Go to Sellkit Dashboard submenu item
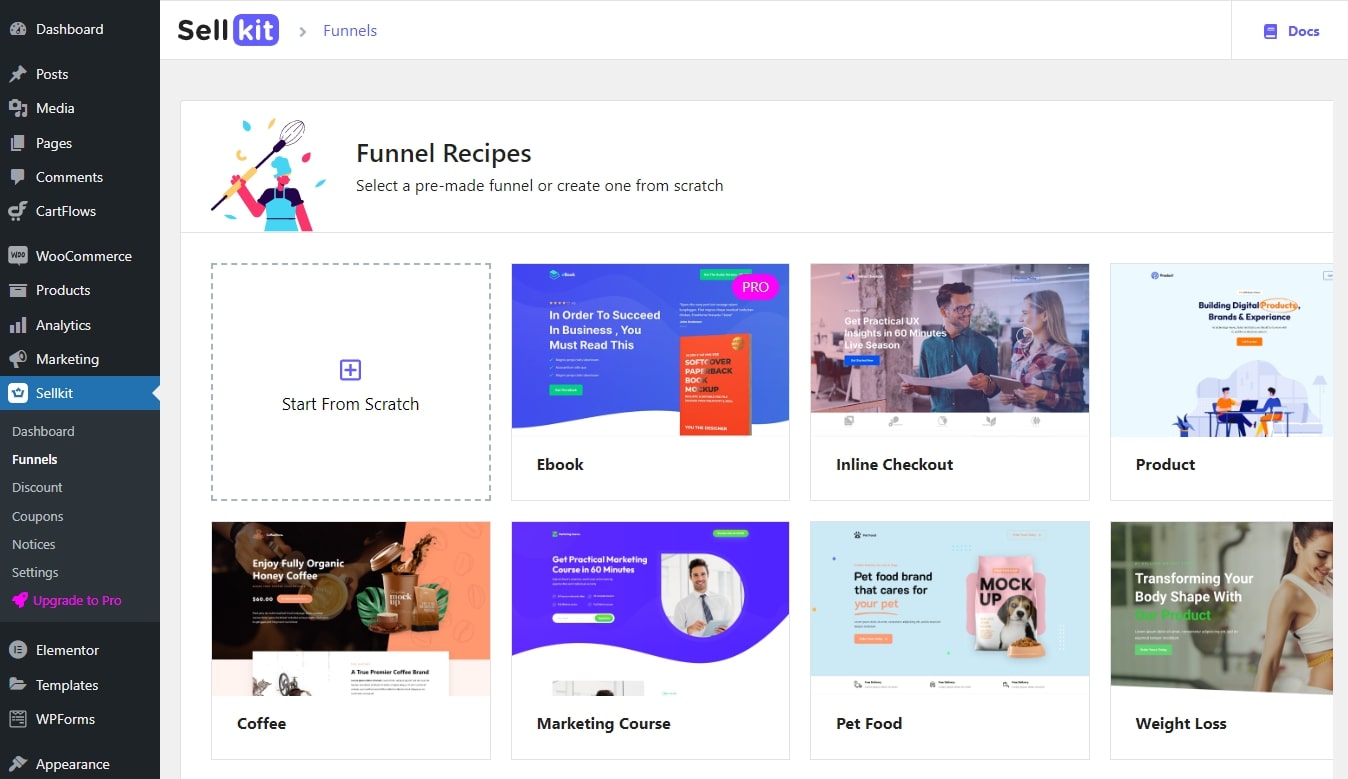Viewport: 1348px width, 779px height. coord(43,431)
